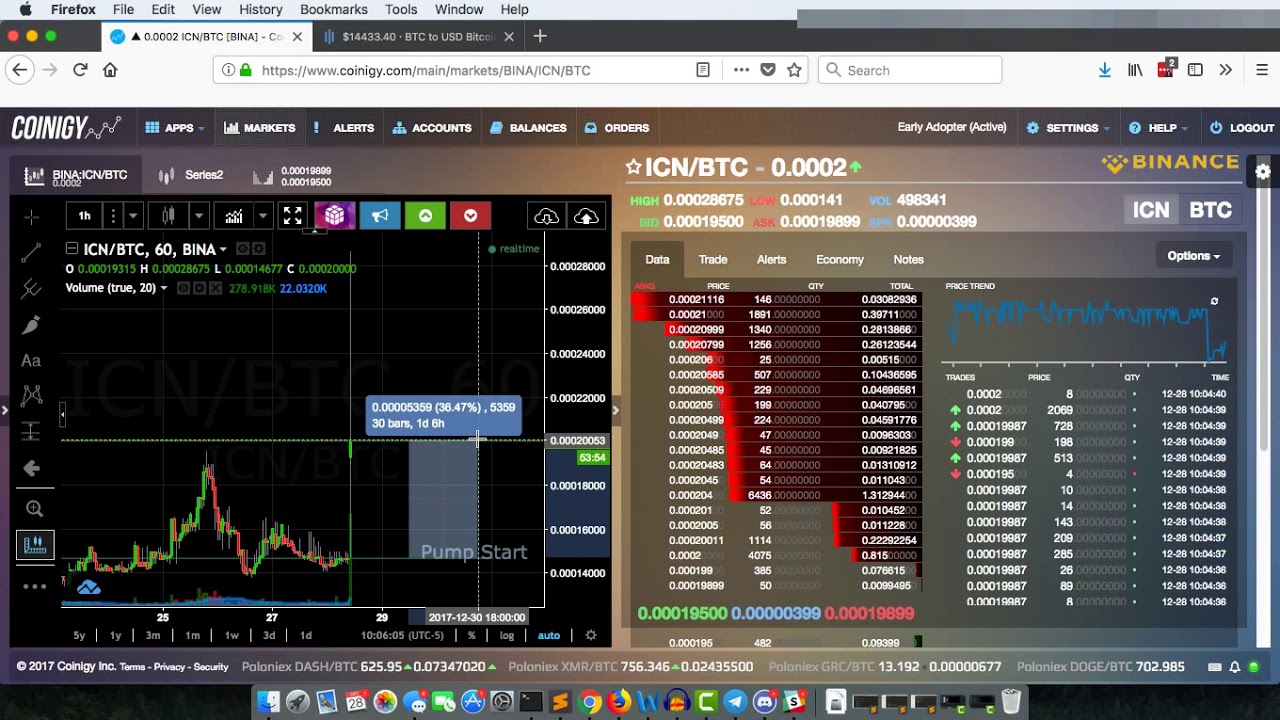The image size is (1280, 720).
Task: Set chart range to 1w
Action: point(231,635)
